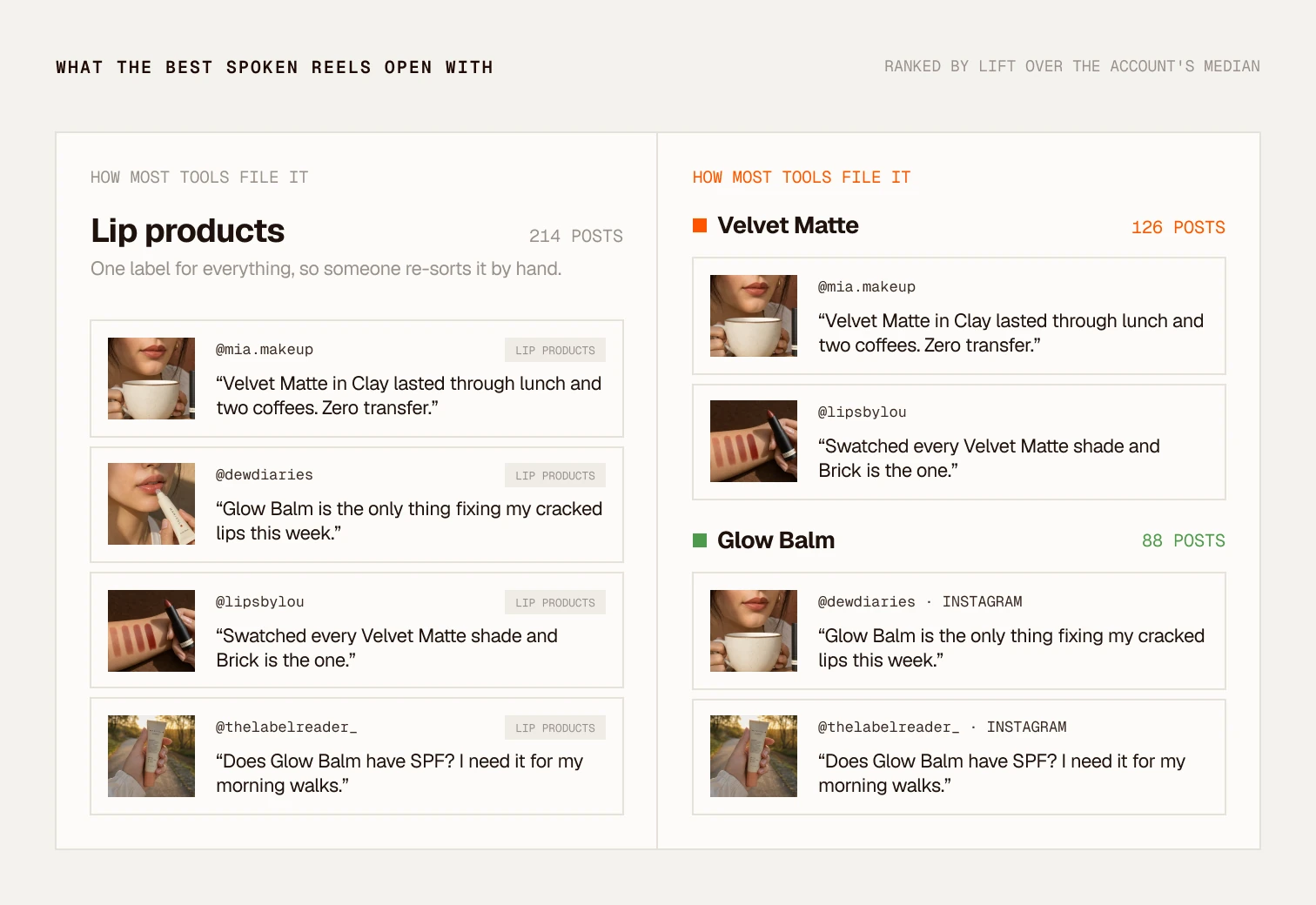
Task: Click the "One label for everything" subtitle
Action: [326, 269]
